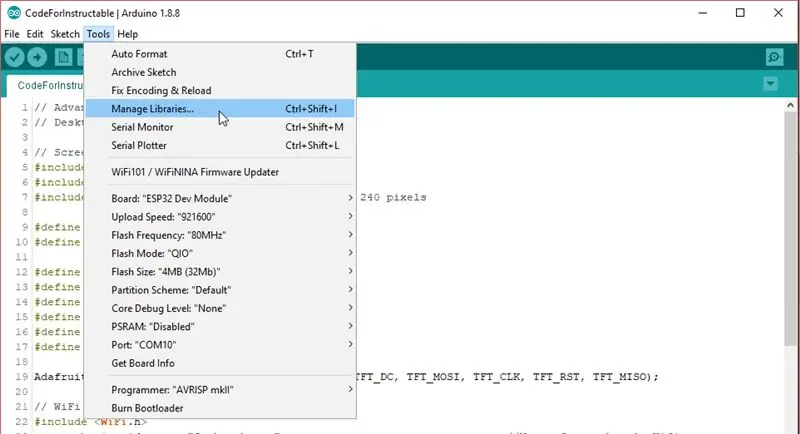The width and height of the screenshot is (800, 434).
Task: Close the Arduino window
Action: pyautogui.click(x=778, y=13)
